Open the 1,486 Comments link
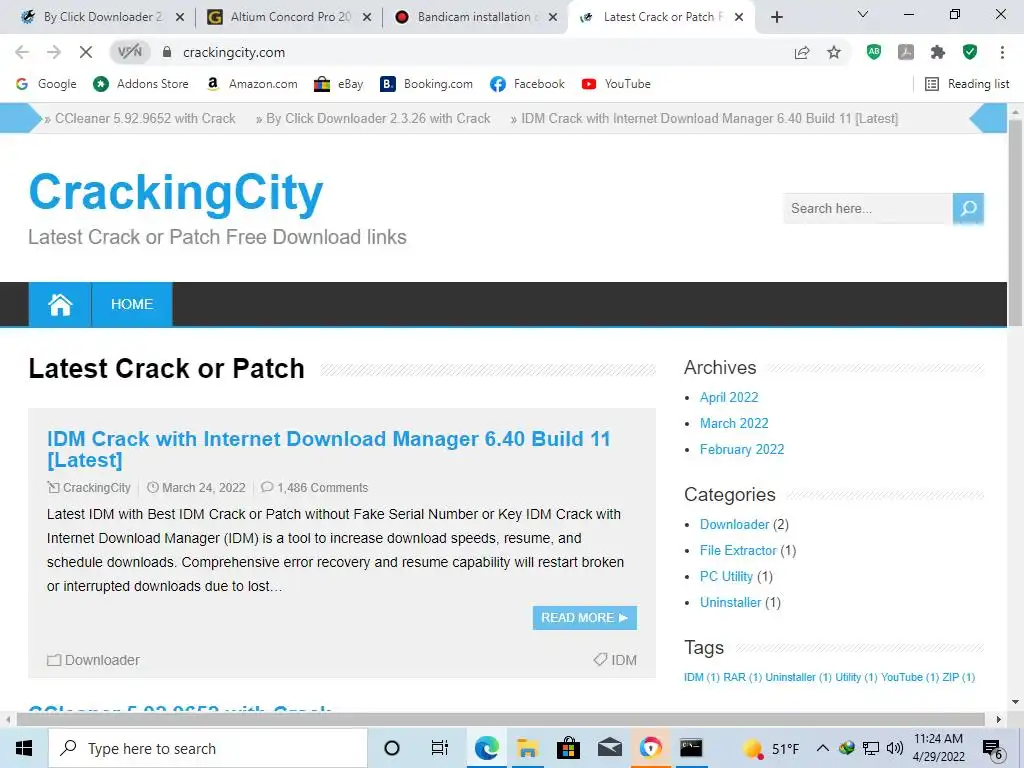Image resolution: width=1024 pixels, height=768 pixels. click(x=323, y=488)
